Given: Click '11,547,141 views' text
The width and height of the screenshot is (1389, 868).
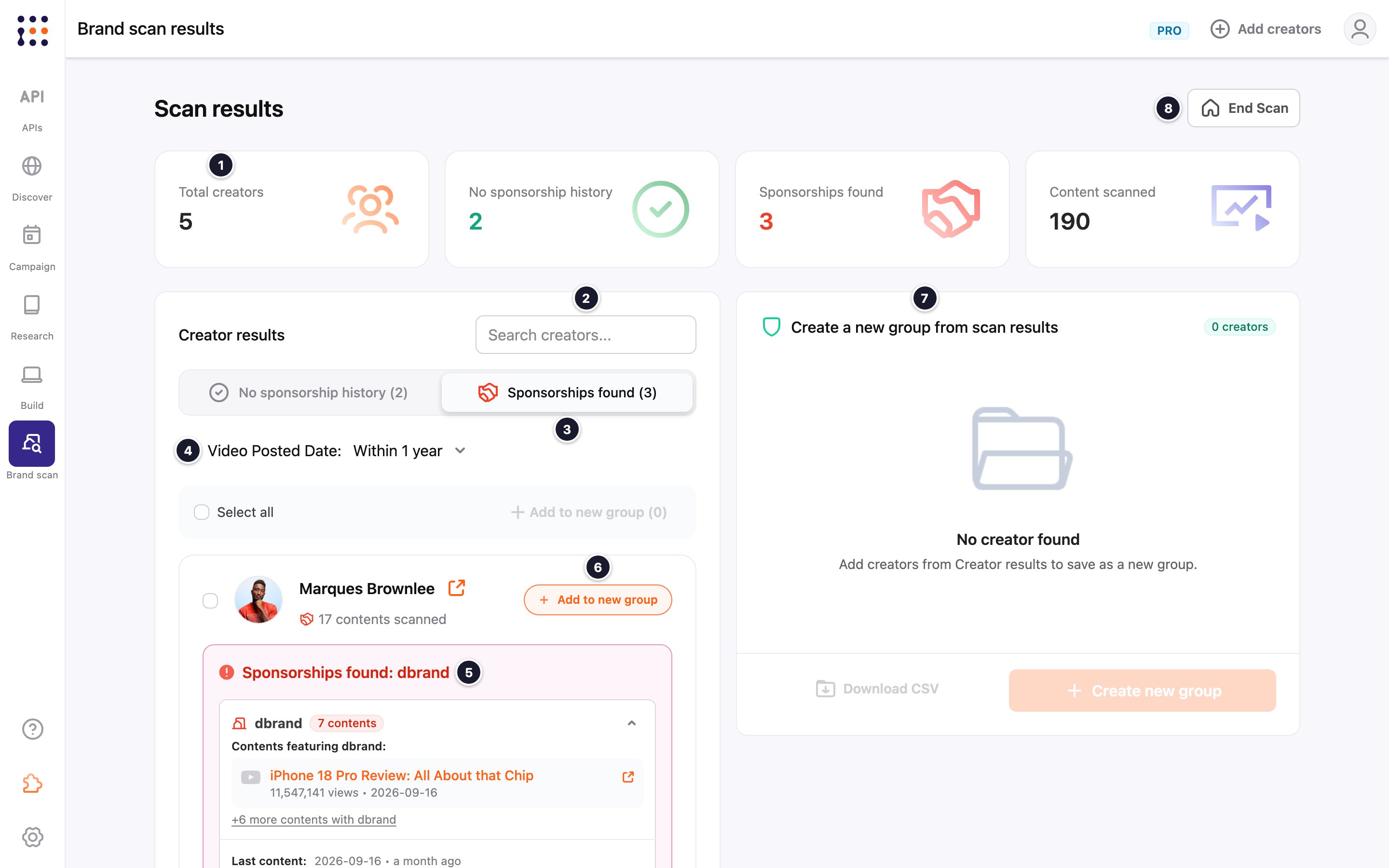Looking at the screenshot, I should [x=314, y=793].
